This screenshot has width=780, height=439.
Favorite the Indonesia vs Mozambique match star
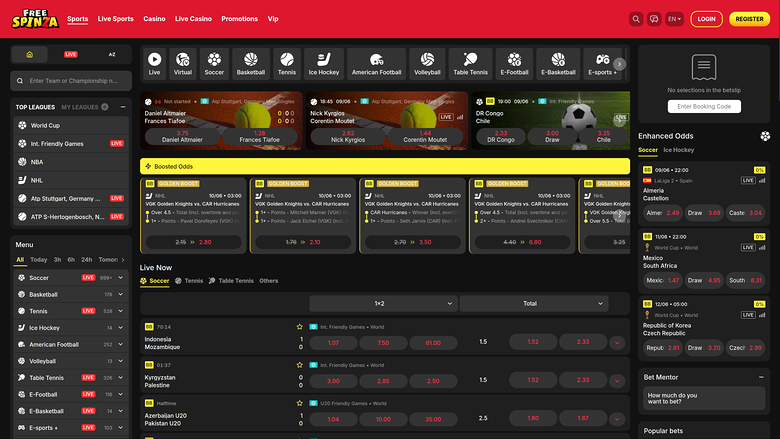(299, 327)
